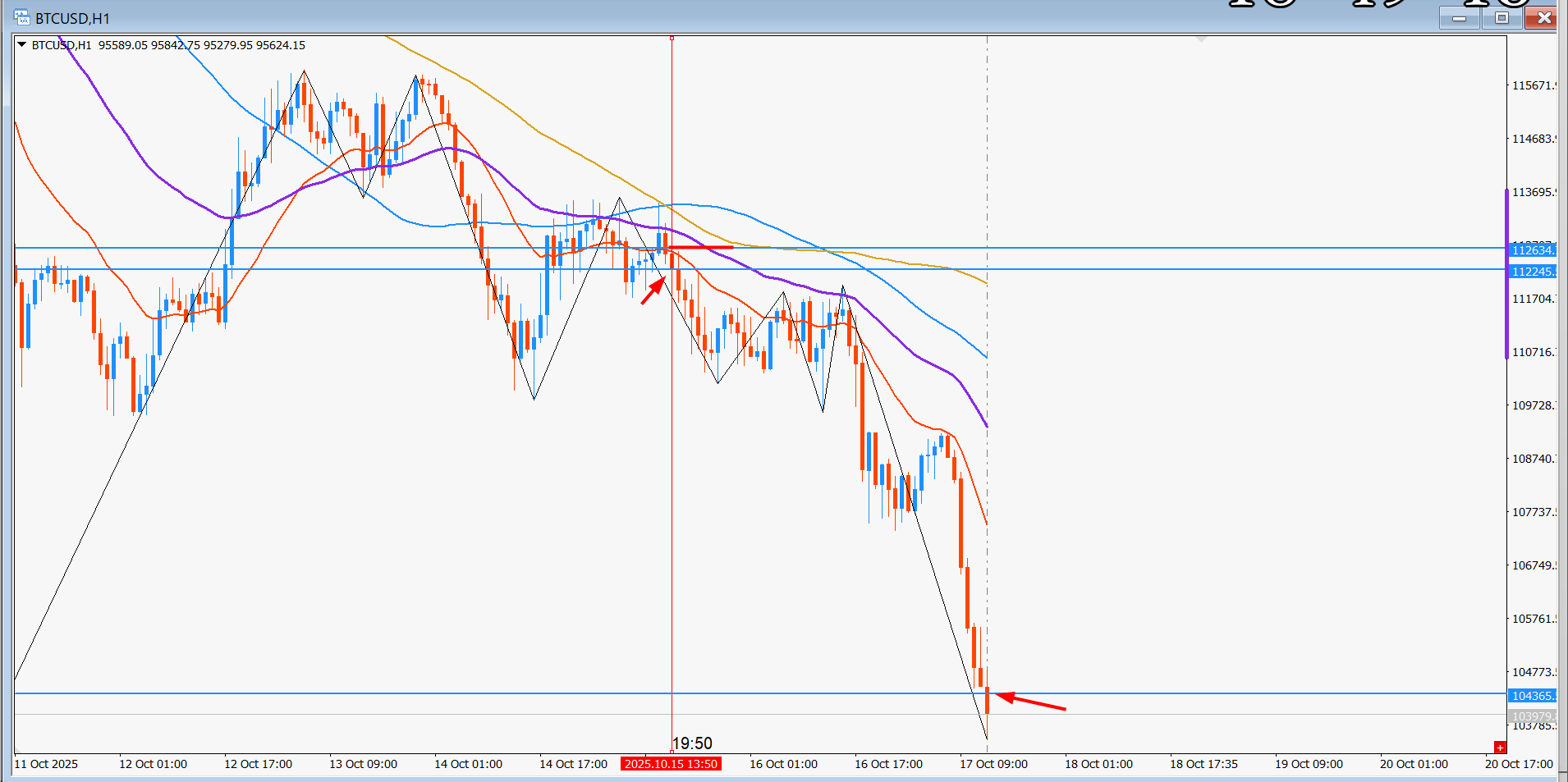Click the 12 Oct 17:00 time label

tap(258, 764)
